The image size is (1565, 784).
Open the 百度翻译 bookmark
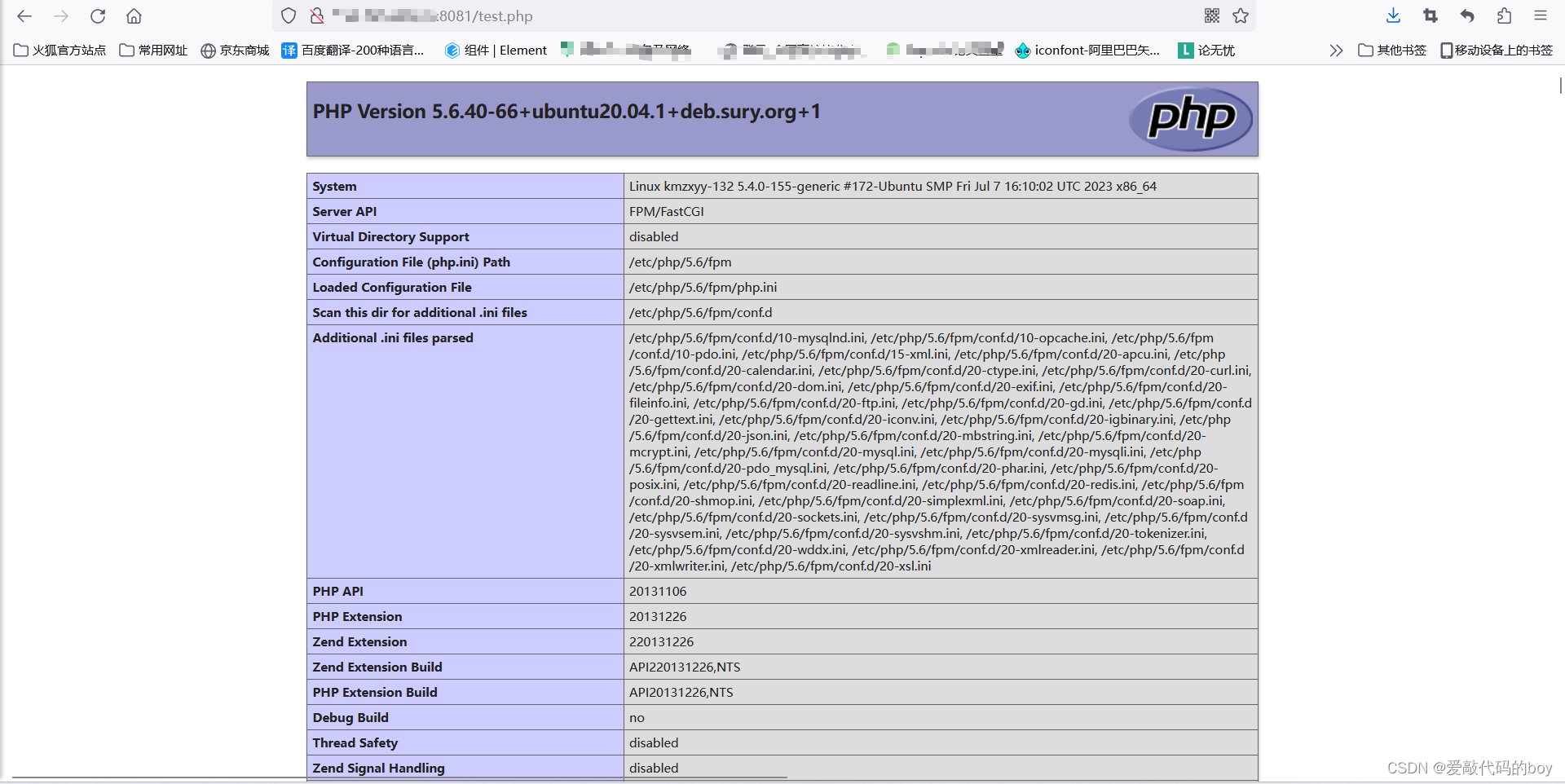point(355,50)
